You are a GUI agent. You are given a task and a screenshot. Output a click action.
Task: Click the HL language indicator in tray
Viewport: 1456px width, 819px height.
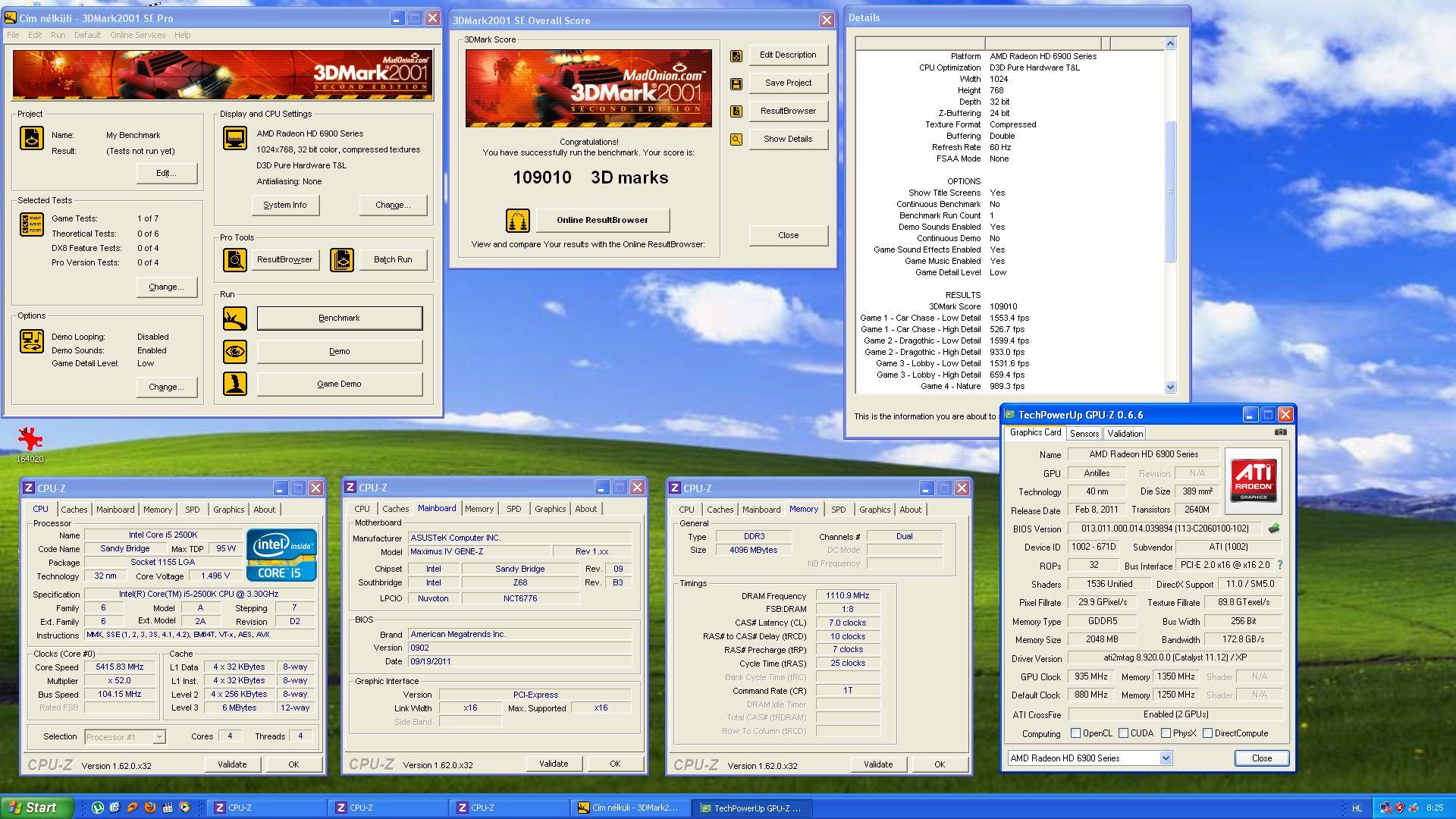[1357, 808]
